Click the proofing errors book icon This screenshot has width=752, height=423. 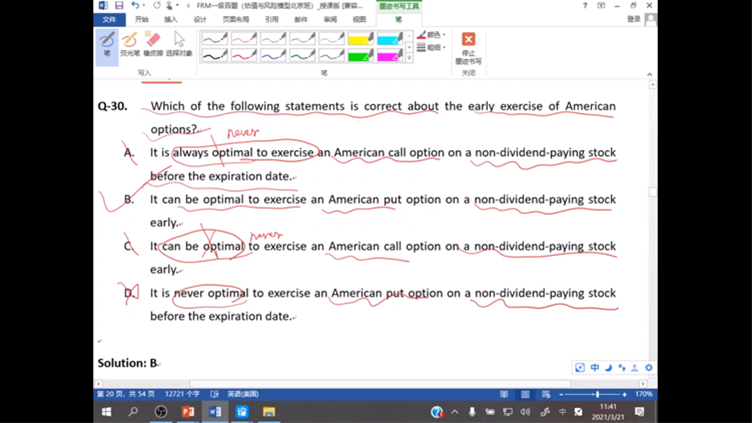coord(214,394)
